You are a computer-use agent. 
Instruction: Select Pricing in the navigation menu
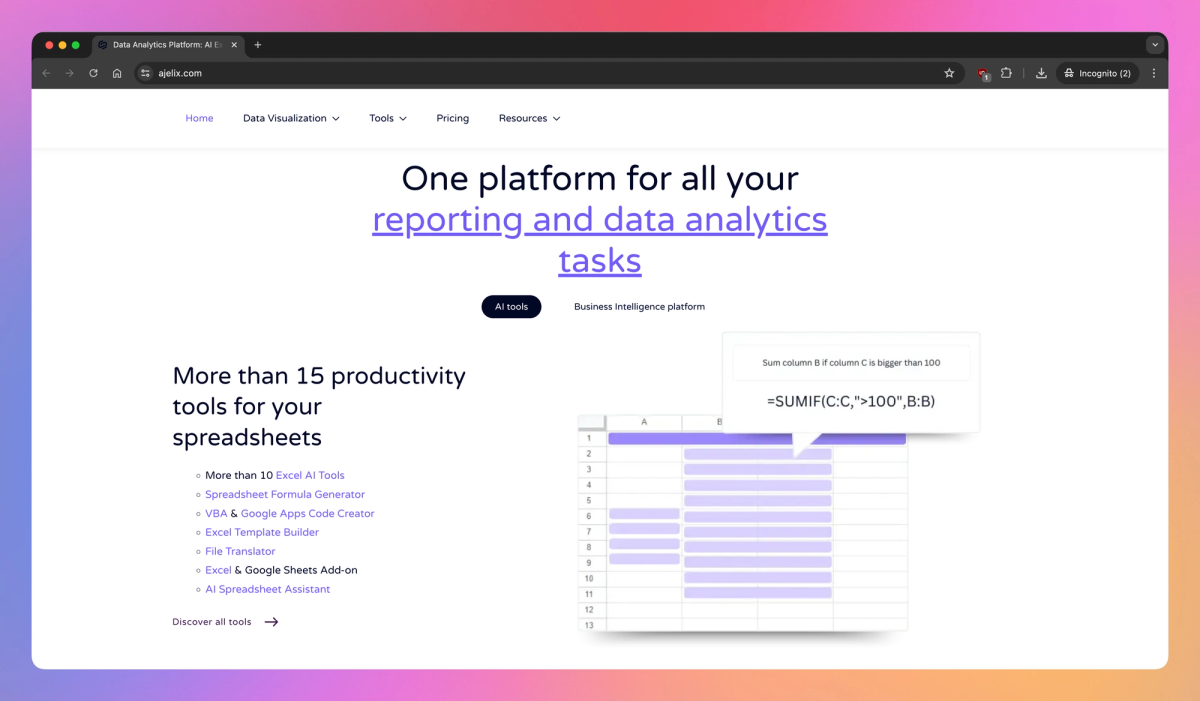pyautogui.click(x=452, y=118)
